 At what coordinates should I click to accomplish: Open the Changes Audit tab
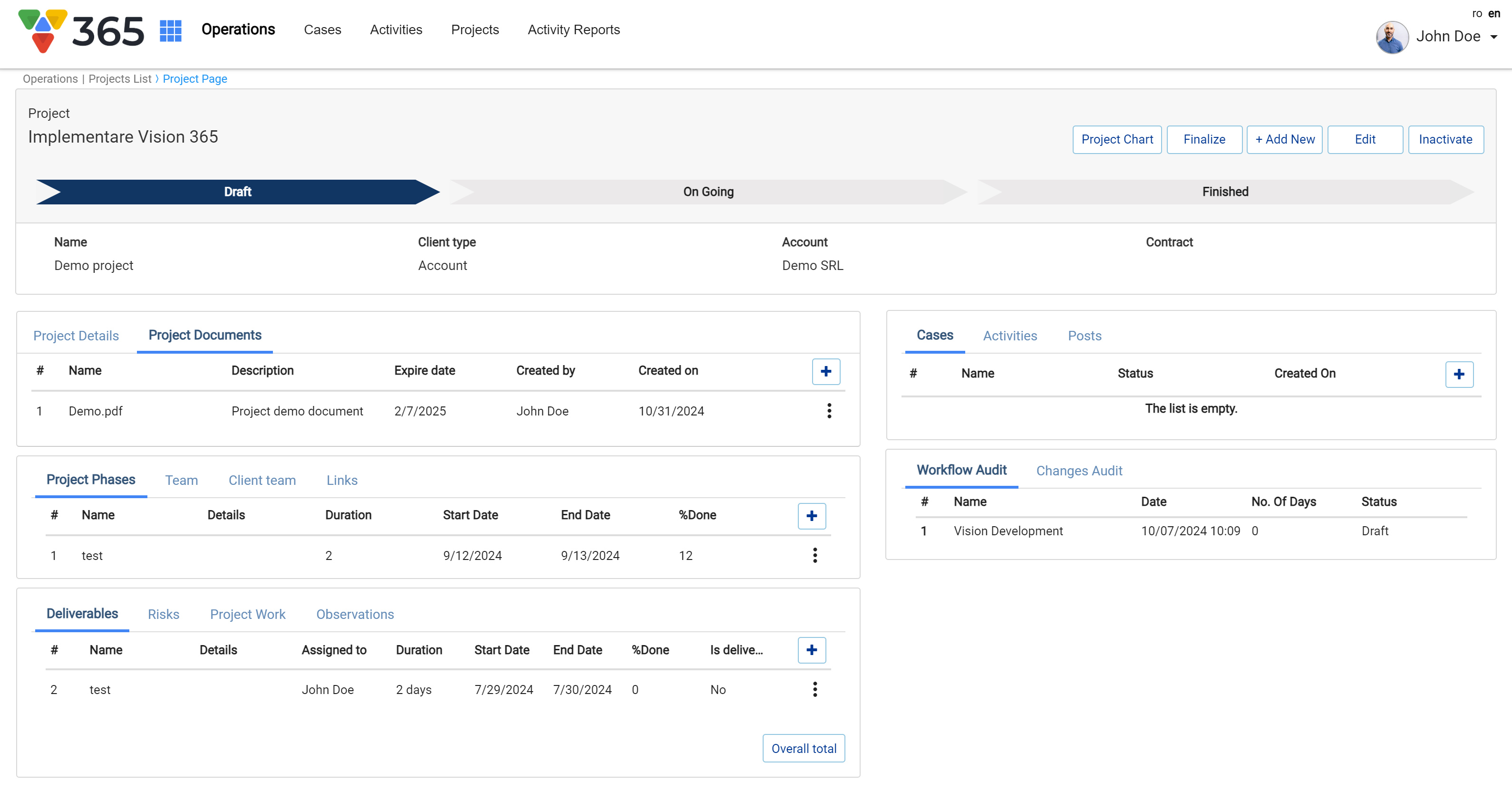pyautogui.click(x=1078, y=471)
